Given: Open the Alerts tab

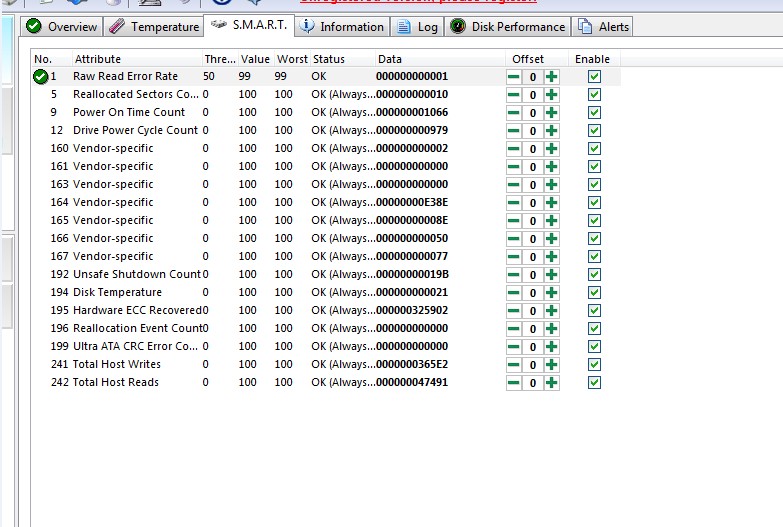Looking at the screenshot, I should 604,26.
